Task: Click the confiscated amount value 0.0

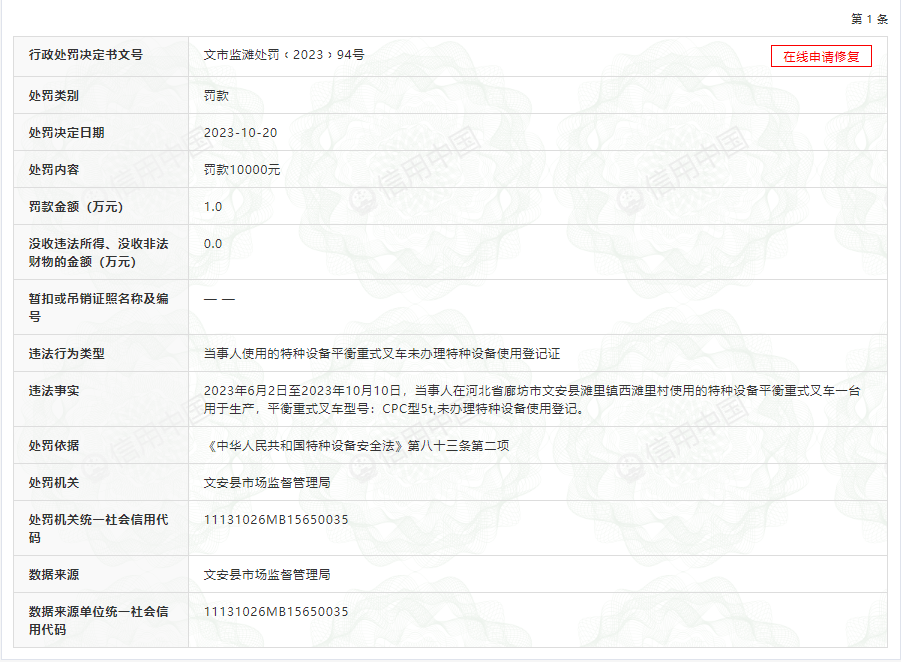Action: pyautogui.click(x=213, y=243)
